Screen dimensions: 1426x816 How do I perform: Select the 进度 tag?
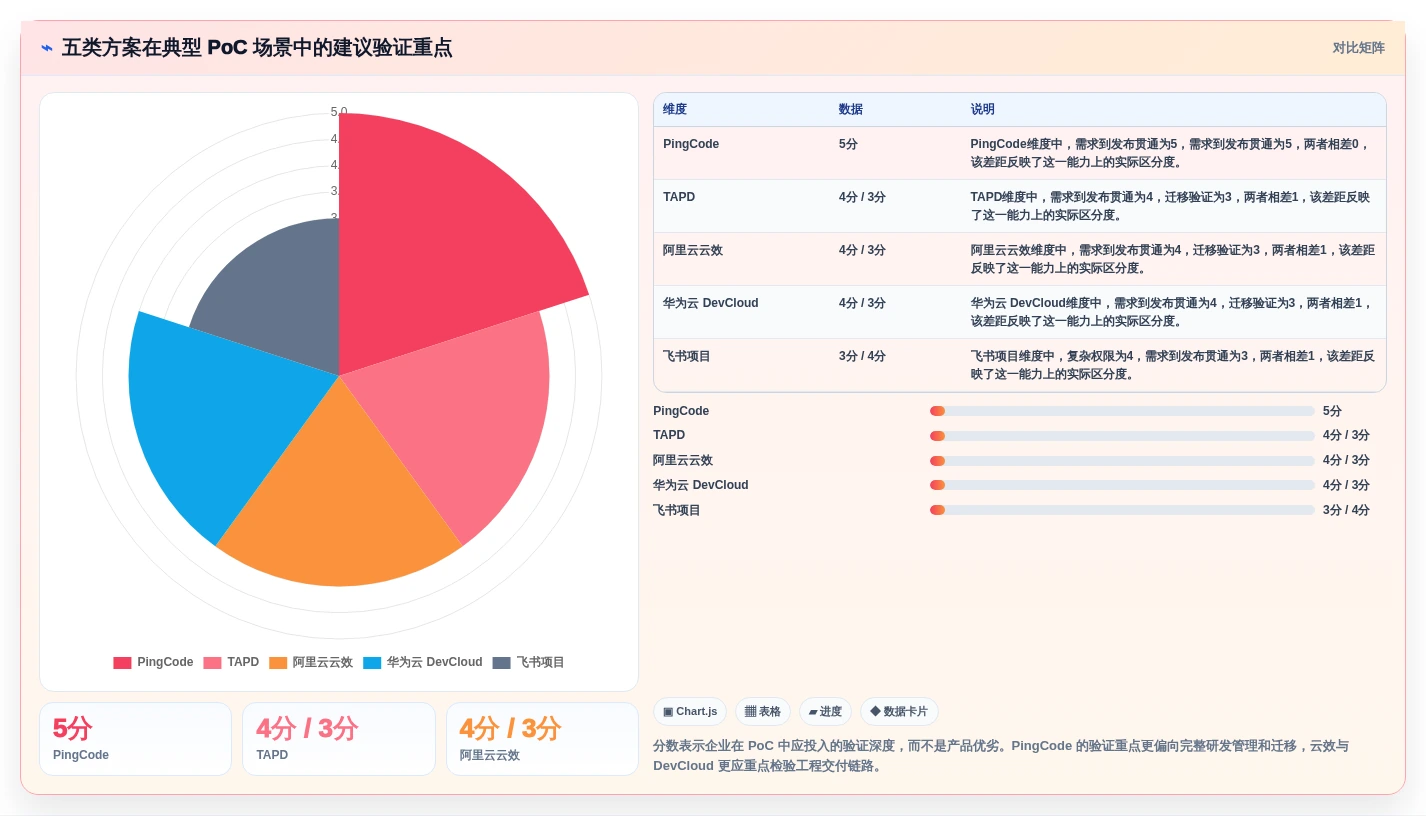click(x=825, y=712)
